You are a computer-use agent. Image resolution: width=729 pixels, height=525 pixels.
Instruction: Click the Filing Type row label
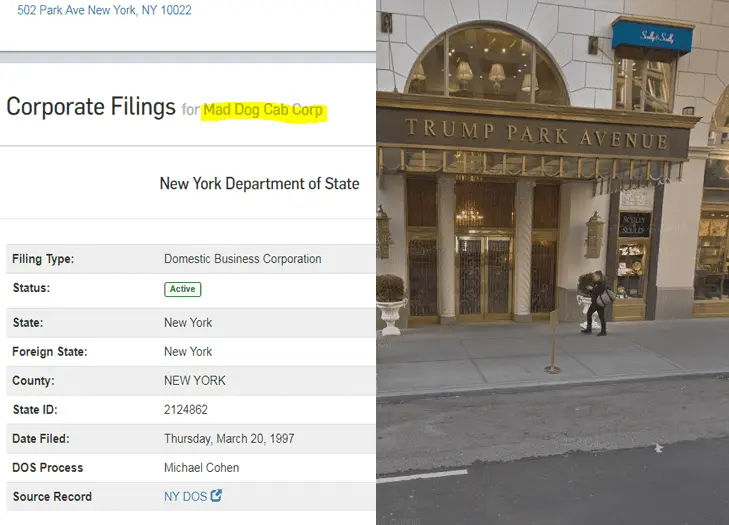point(43,259)
